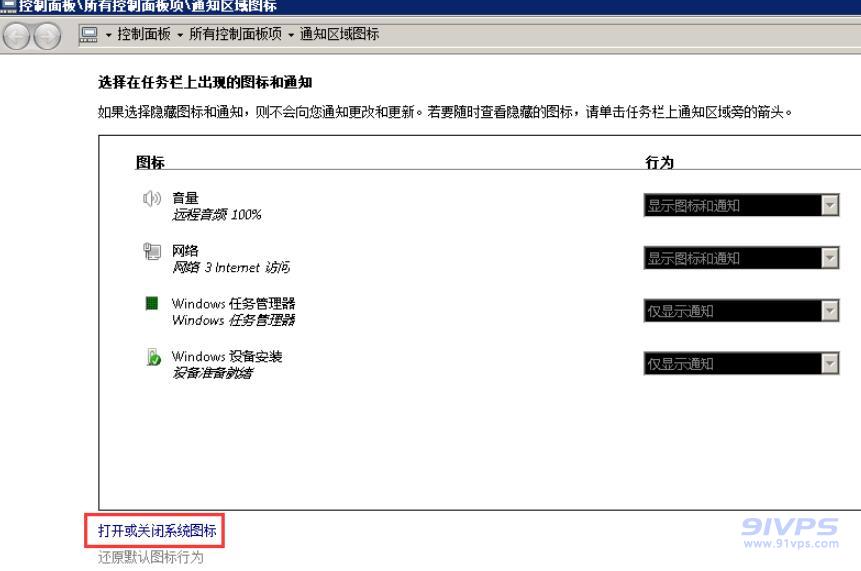
Task: Click the 行为 column header
Action: tap(659, 162)
